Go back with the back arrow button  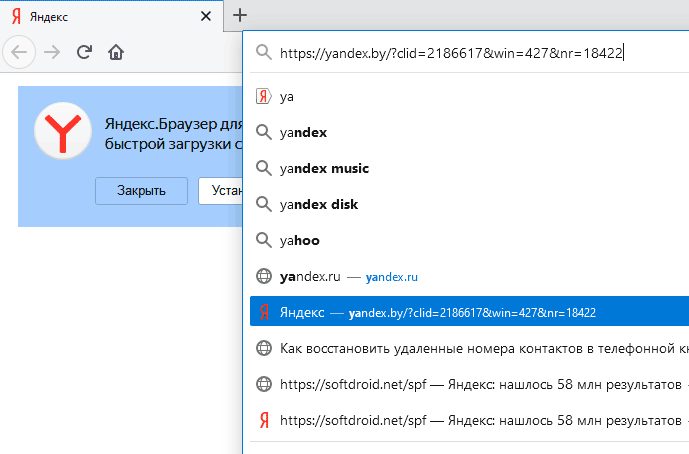coord(19,52)
